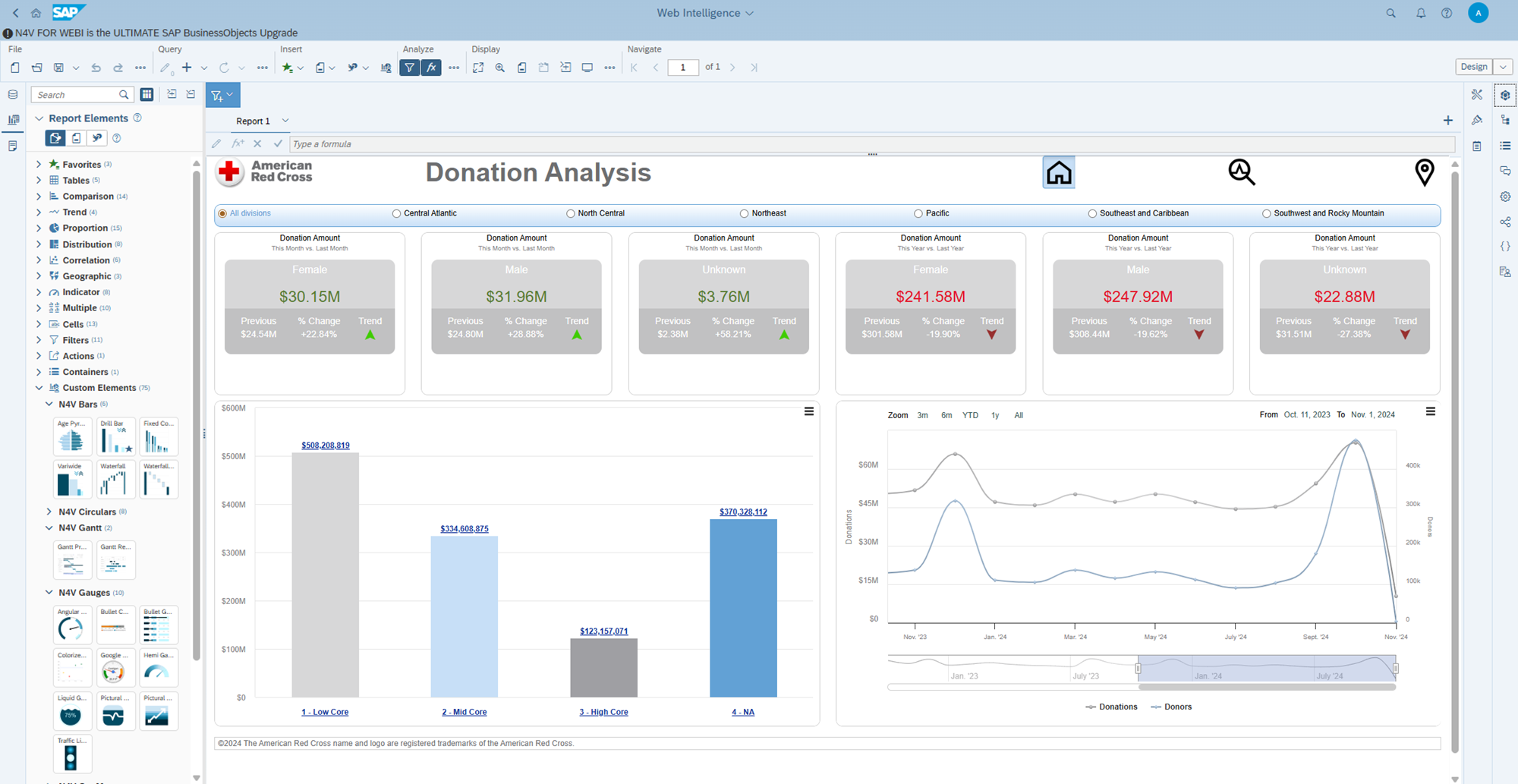Select the Formula Bar toggle icon in Analyze toolbar
Viewport: 1518px width, 784px height.
pos(431,68)
